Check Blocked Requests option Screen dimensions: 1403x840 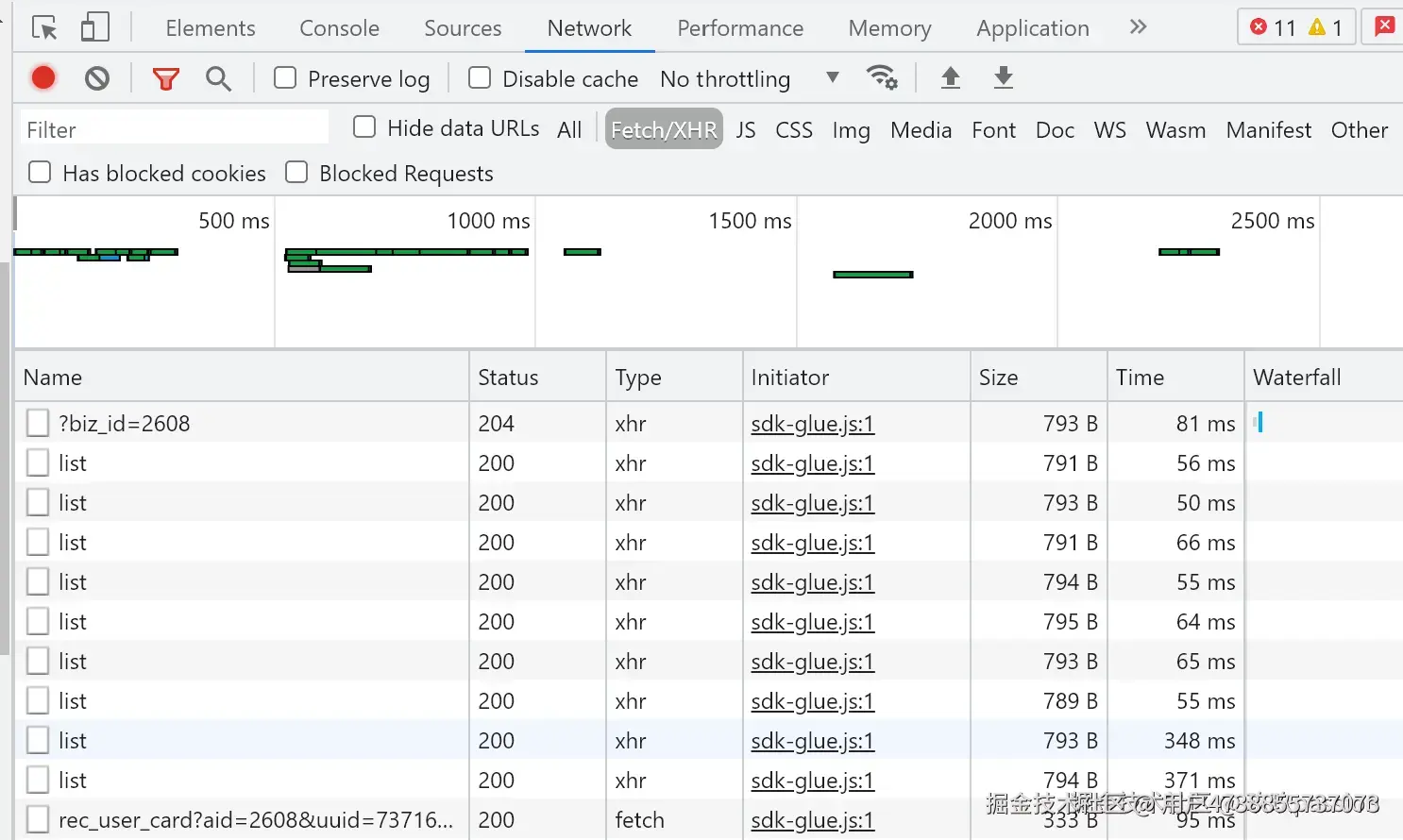(x=296, y=172)
